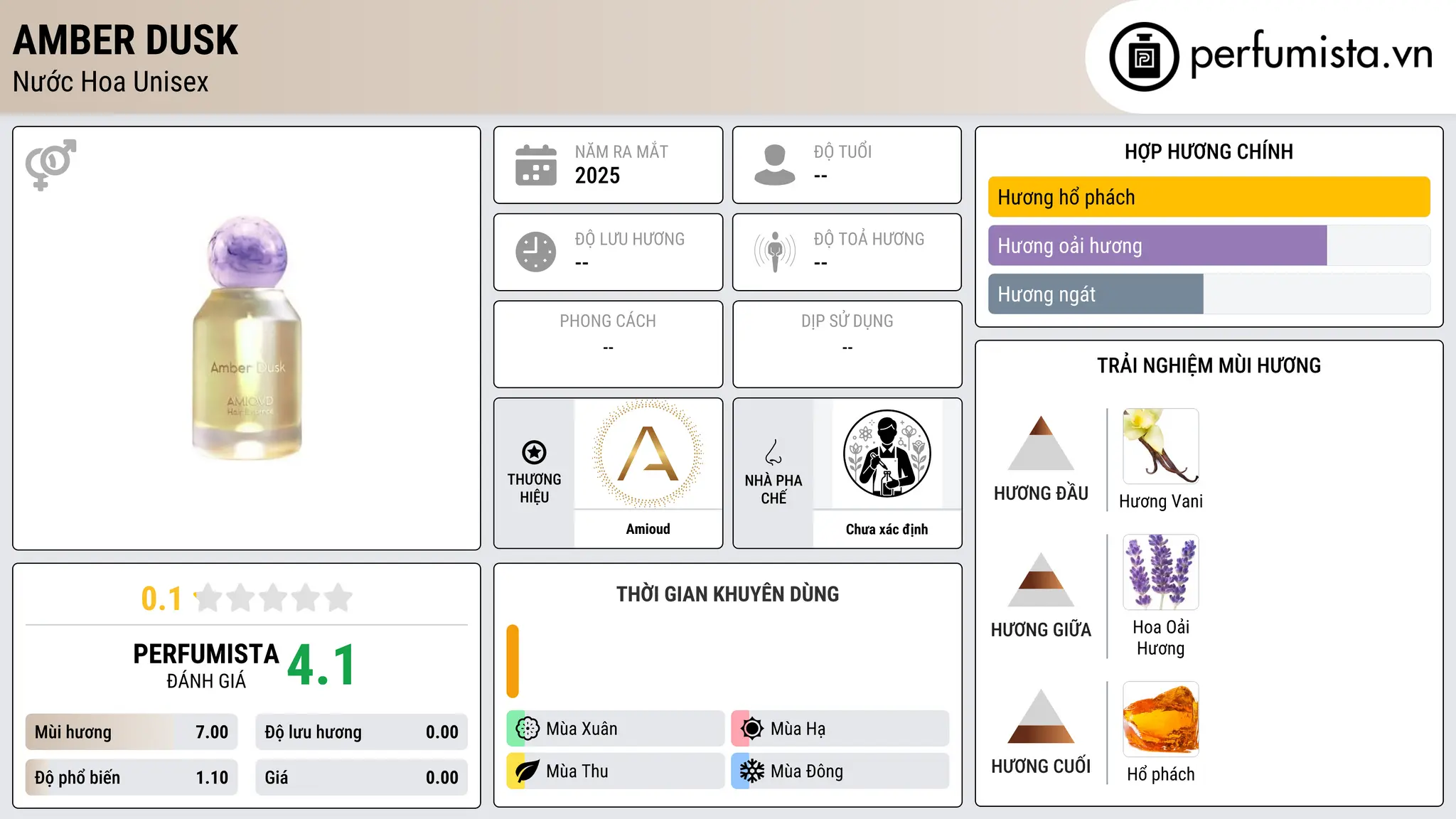
Task: Click the orange recommended-time bar
Action: click(513, 661)
